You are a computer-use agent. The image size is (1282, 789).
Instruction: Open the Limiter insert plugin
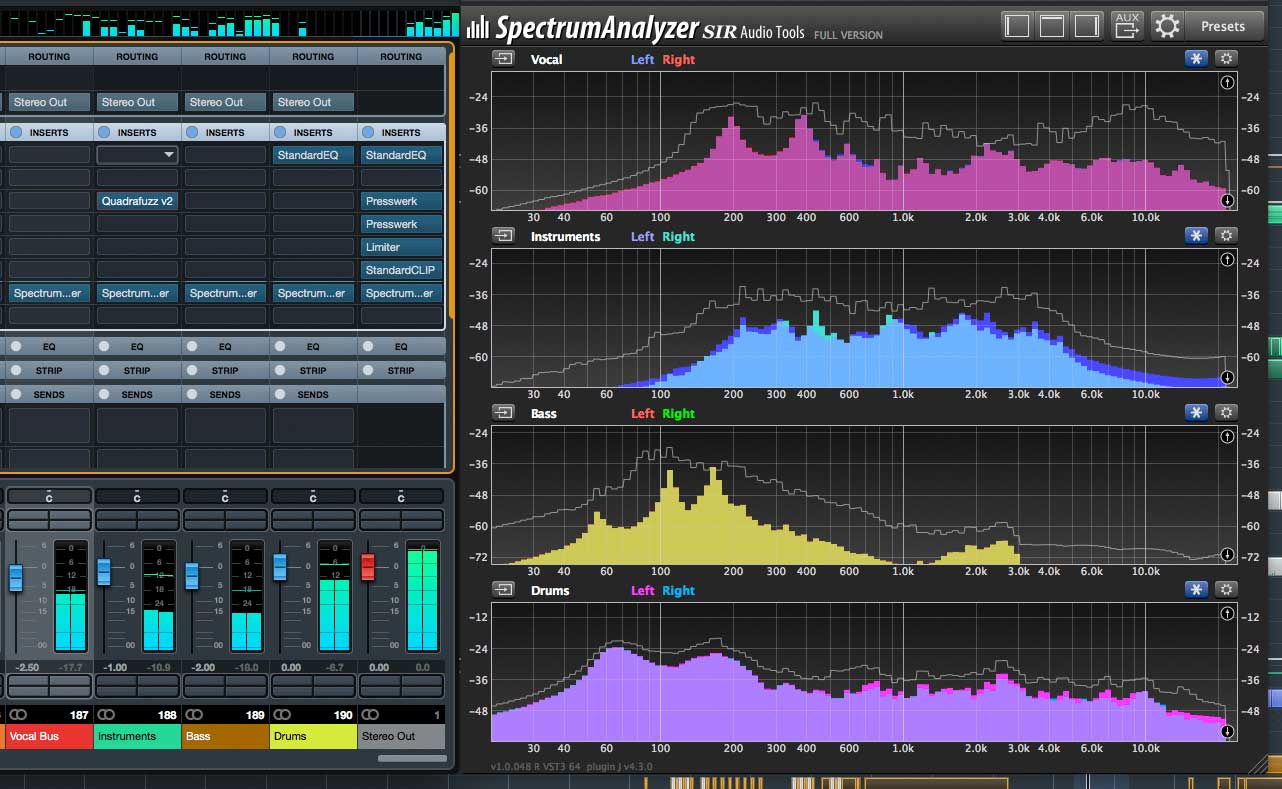point(401,247)
